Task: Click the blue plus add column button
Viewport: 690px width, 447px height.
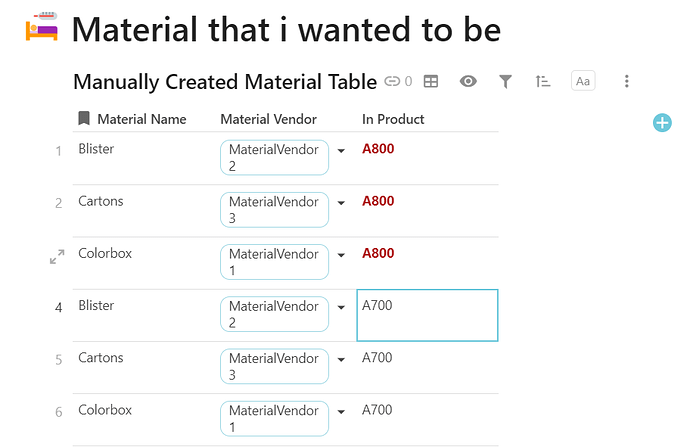Action: [662, 122]
